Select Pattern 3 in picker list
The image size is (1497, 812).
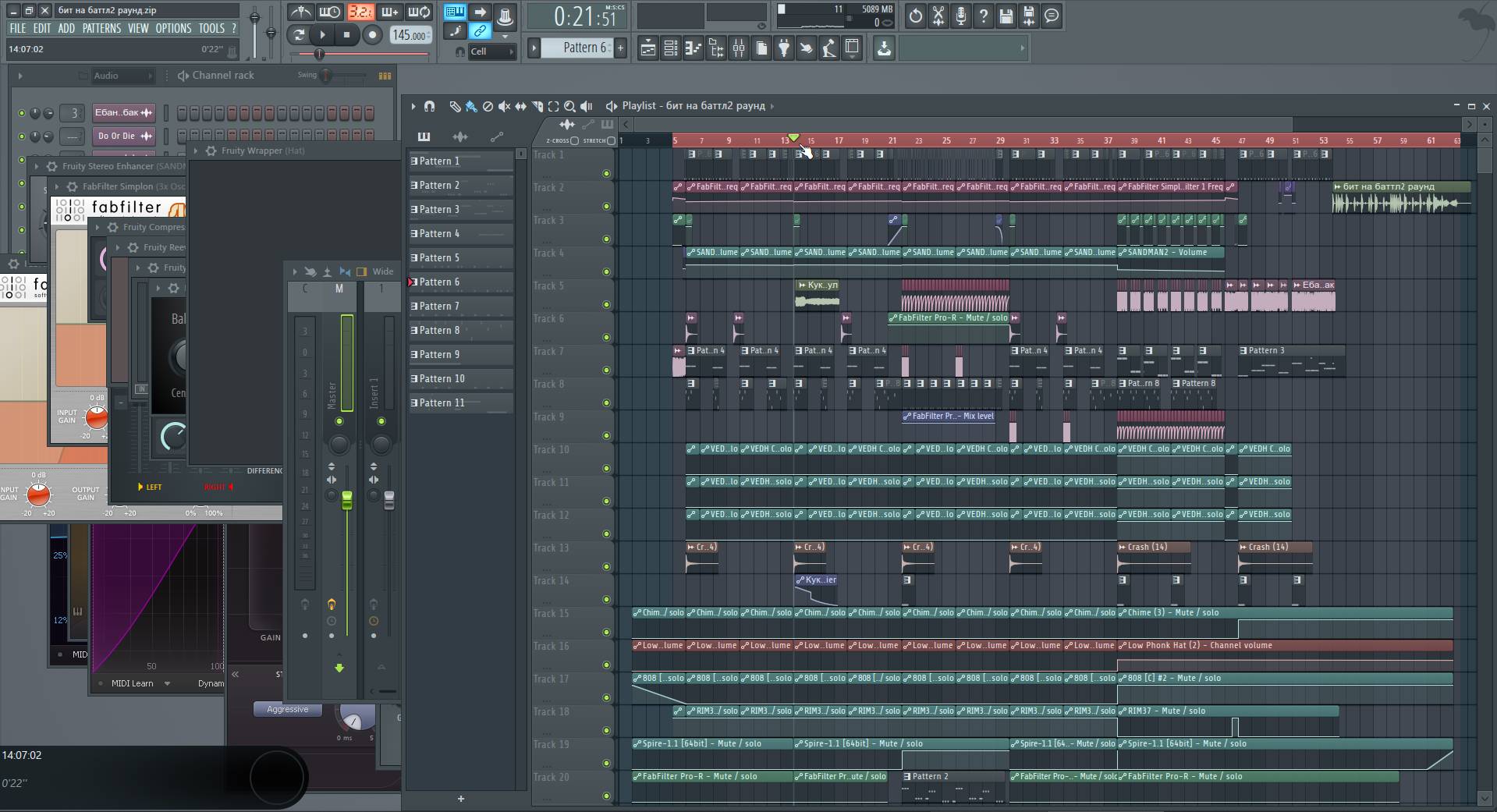tap(460, 209)
